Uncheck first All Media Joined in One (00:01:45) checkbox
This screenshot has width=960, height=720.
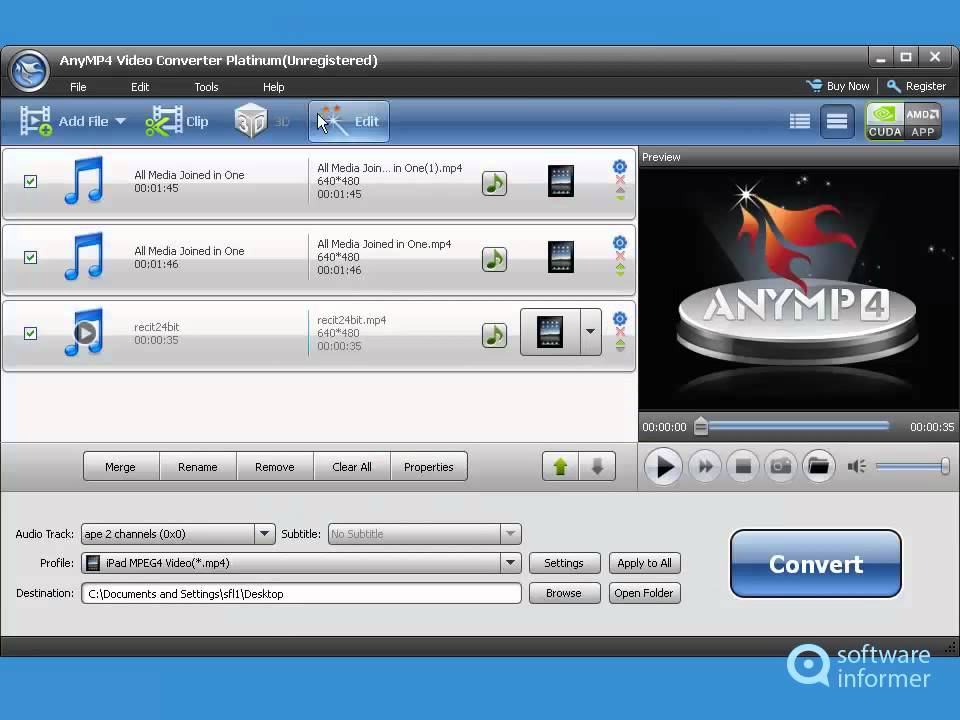30,181
